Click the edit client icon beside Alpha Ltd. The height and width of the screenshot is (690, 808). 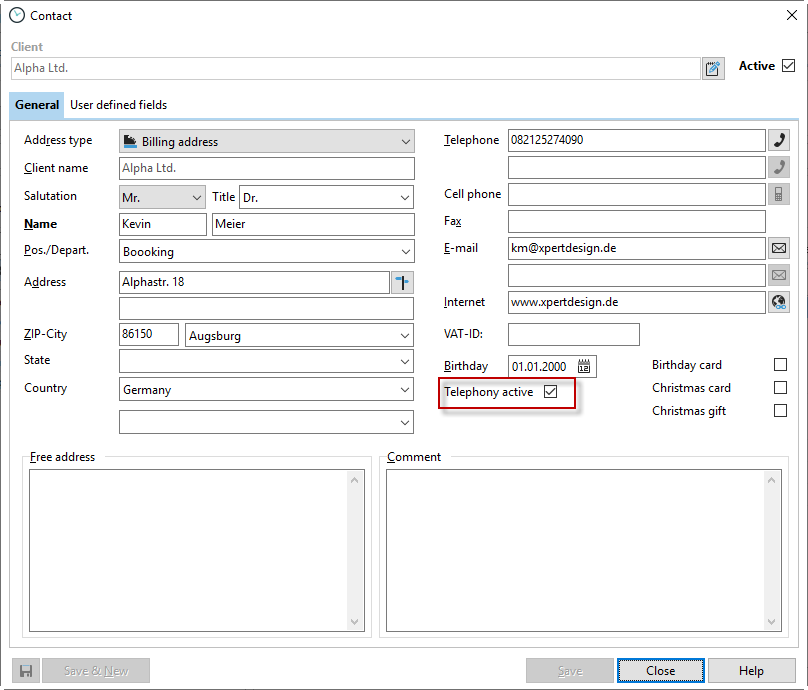point(712,68)
